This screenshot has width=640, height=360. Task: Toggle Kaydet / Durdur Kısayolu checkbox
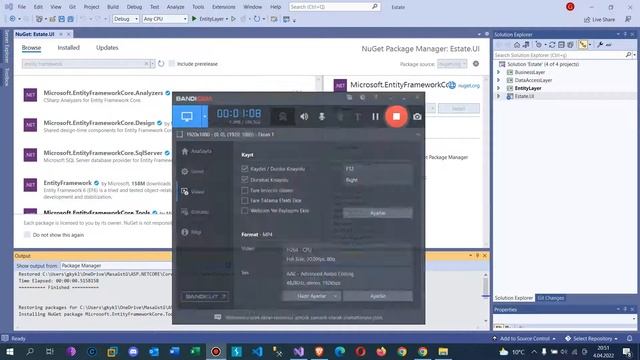coord(244,169)
